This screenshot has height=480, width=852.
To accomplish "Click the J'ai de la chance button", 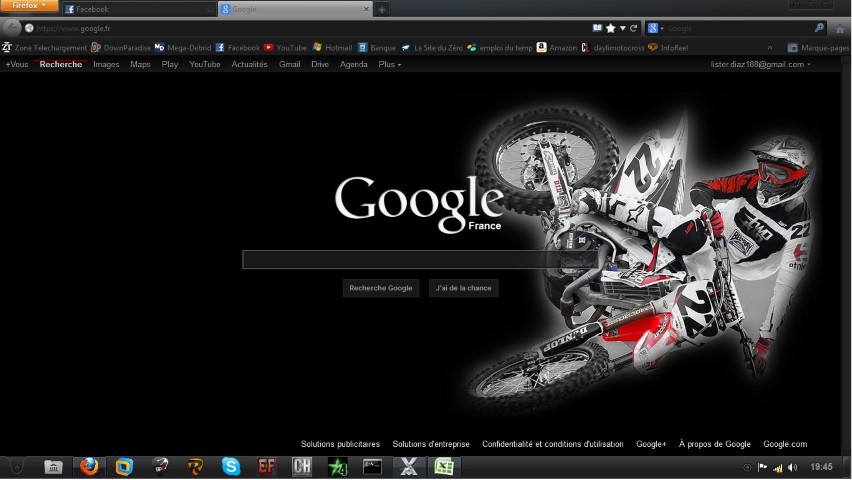I will coord(463,288).
